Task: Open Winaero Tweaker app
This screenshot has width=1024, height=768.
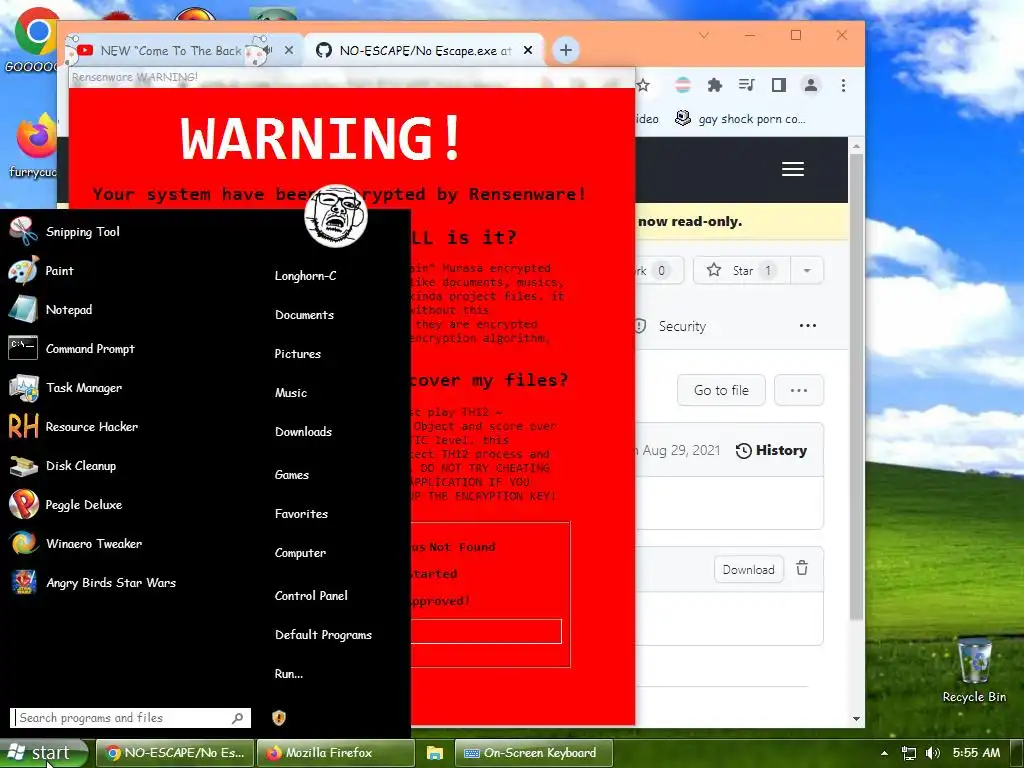Action: [x=75, y=543]
